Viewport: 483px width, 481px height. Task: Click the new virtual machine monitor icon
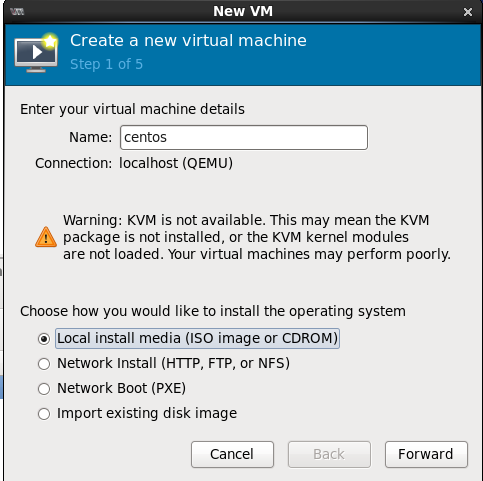tap(36, 53)
